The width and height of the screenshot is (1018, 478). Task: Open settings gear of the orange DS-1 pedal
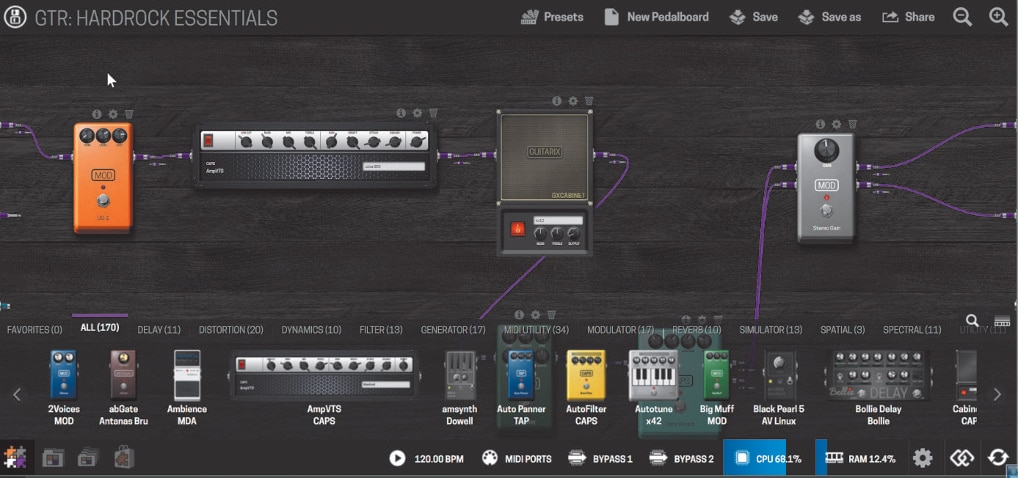pyautogui.click(x=113, y=114)
